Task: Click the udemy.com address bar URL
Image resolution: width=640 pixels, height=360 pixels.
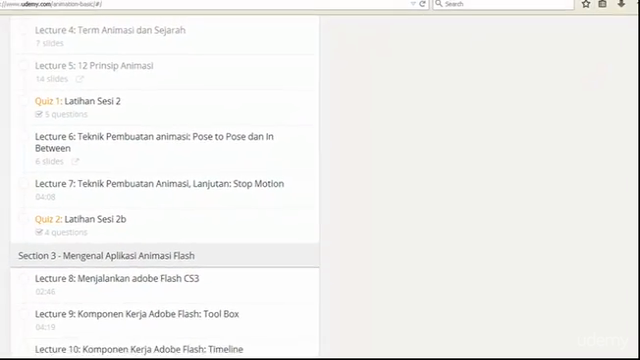Action: click(51, 4)
